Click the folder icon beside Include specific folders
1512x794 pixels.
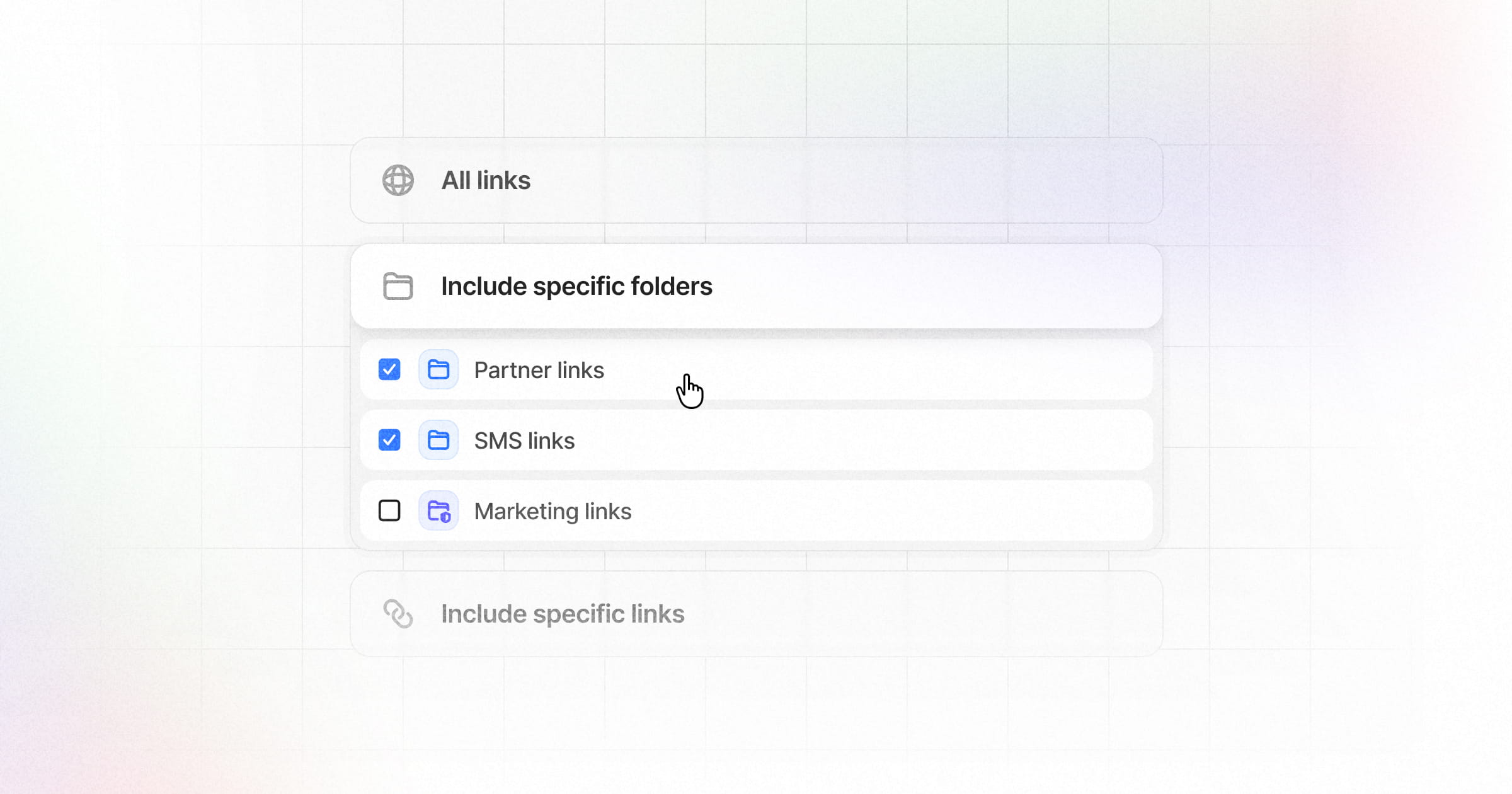(x=398, y=286)
